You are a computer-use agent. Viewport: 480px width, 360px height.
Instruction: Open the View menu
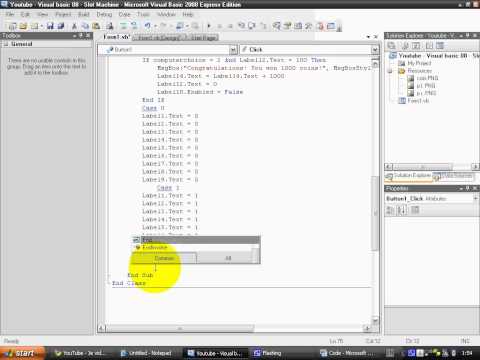[x=42, y=14]
